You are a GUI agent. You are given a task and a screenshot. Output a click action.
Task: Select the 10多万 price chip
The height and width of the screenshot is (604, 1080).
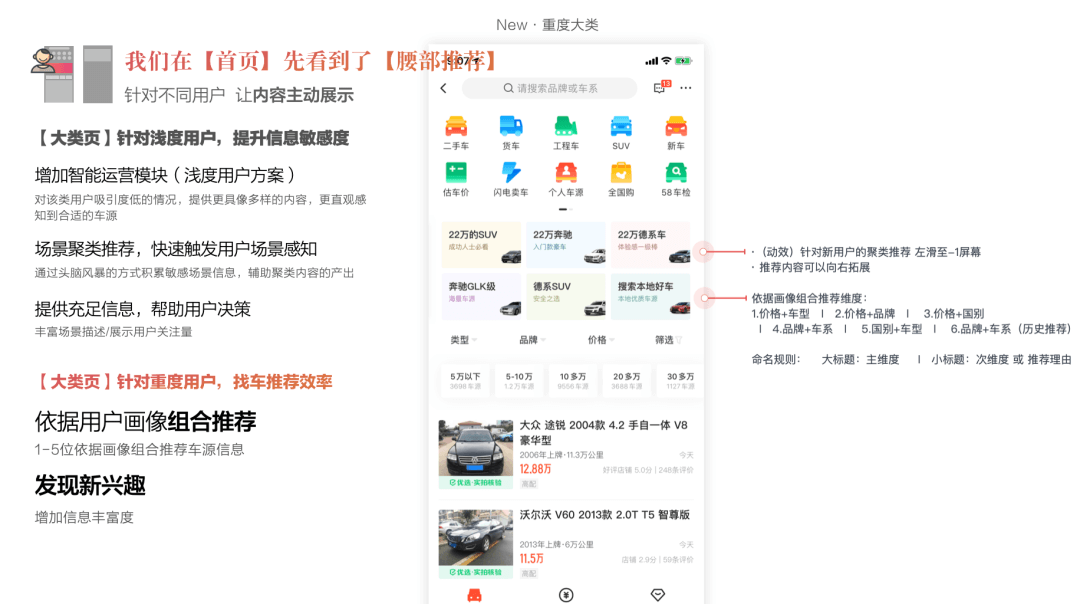573,381
